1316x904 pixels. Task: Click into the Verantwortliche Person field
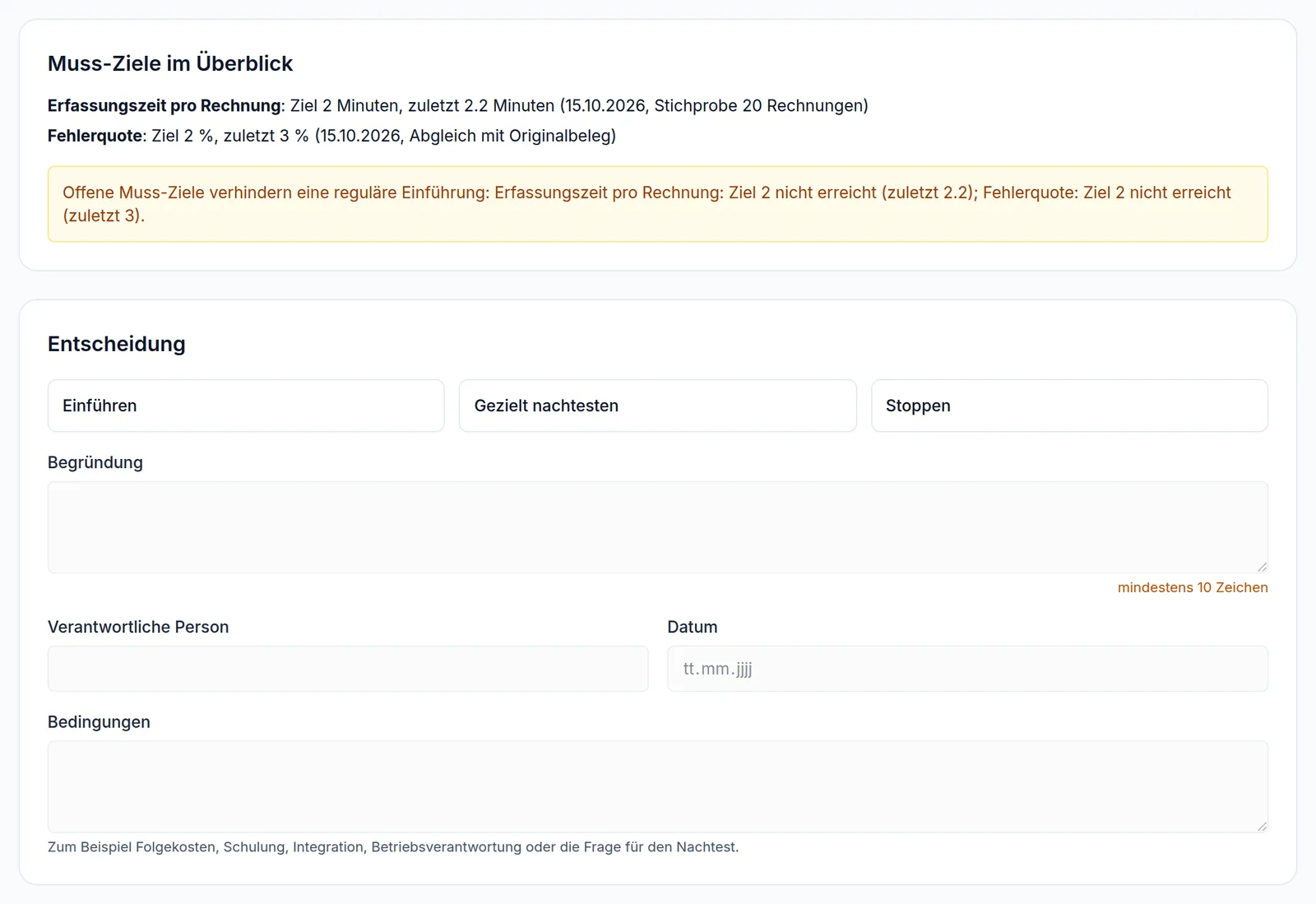pos(348,669)
